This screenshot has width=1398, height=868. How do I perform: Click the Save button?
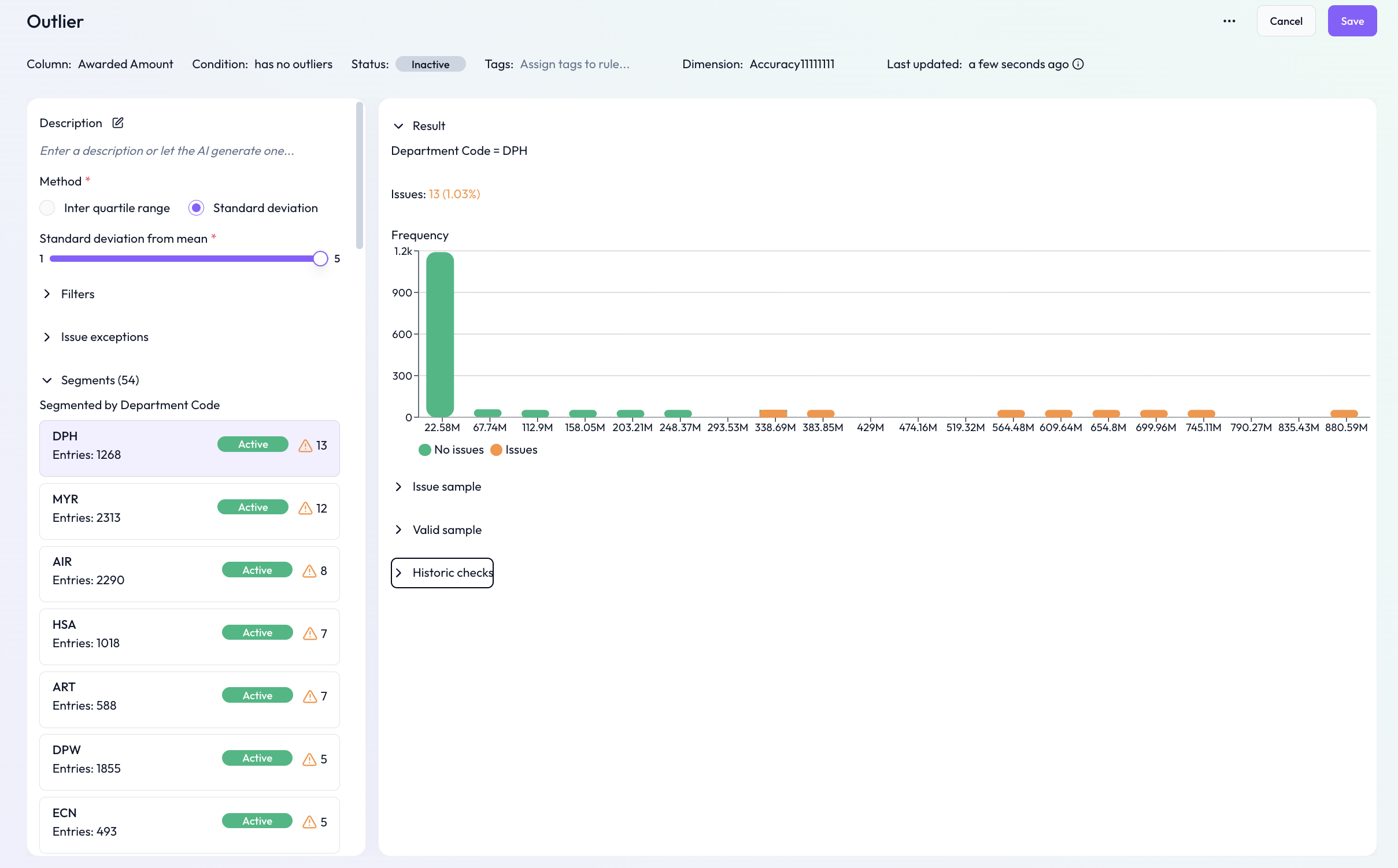[x=1352, y=21]
